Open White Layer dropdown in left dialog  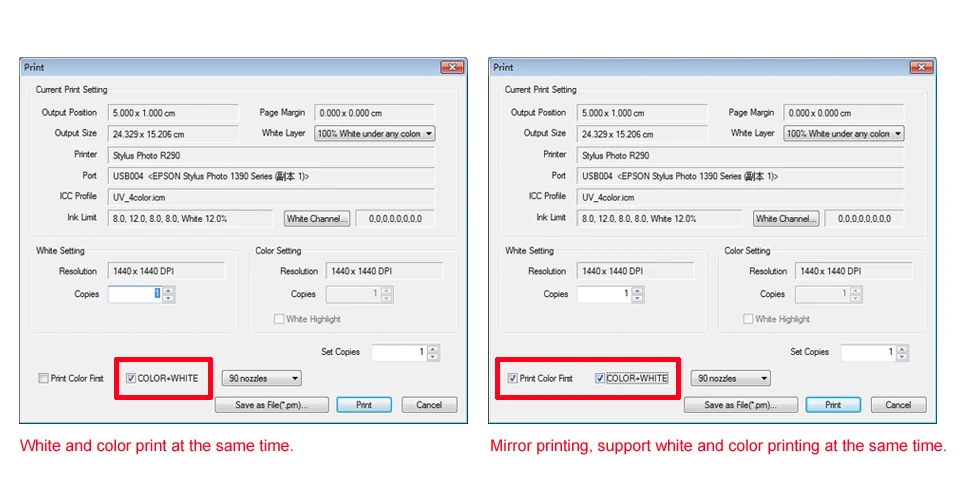point(375,133)
